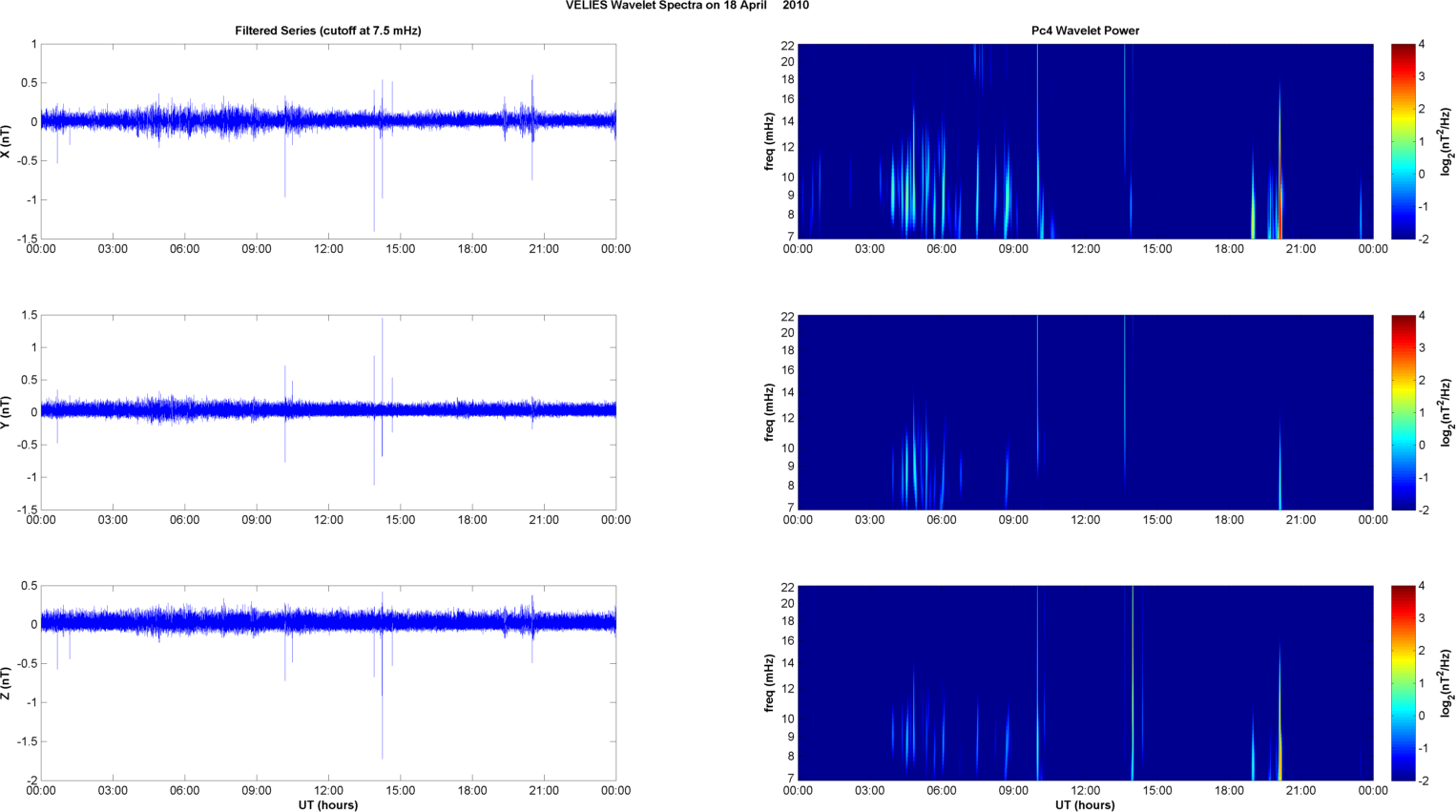Click the bottom wavelet power spectrogram
The width and height of the screenshot is (1456, 812).
(x=1085, y=683)
